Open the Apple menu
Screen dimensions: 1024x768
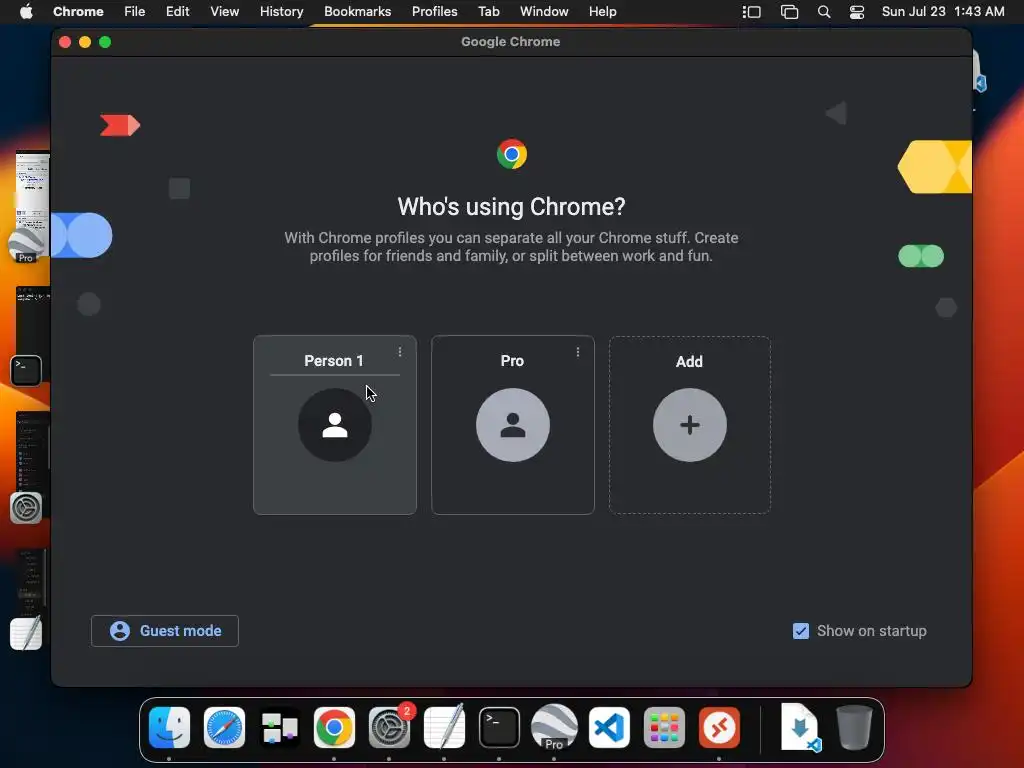tap(26, 12)
